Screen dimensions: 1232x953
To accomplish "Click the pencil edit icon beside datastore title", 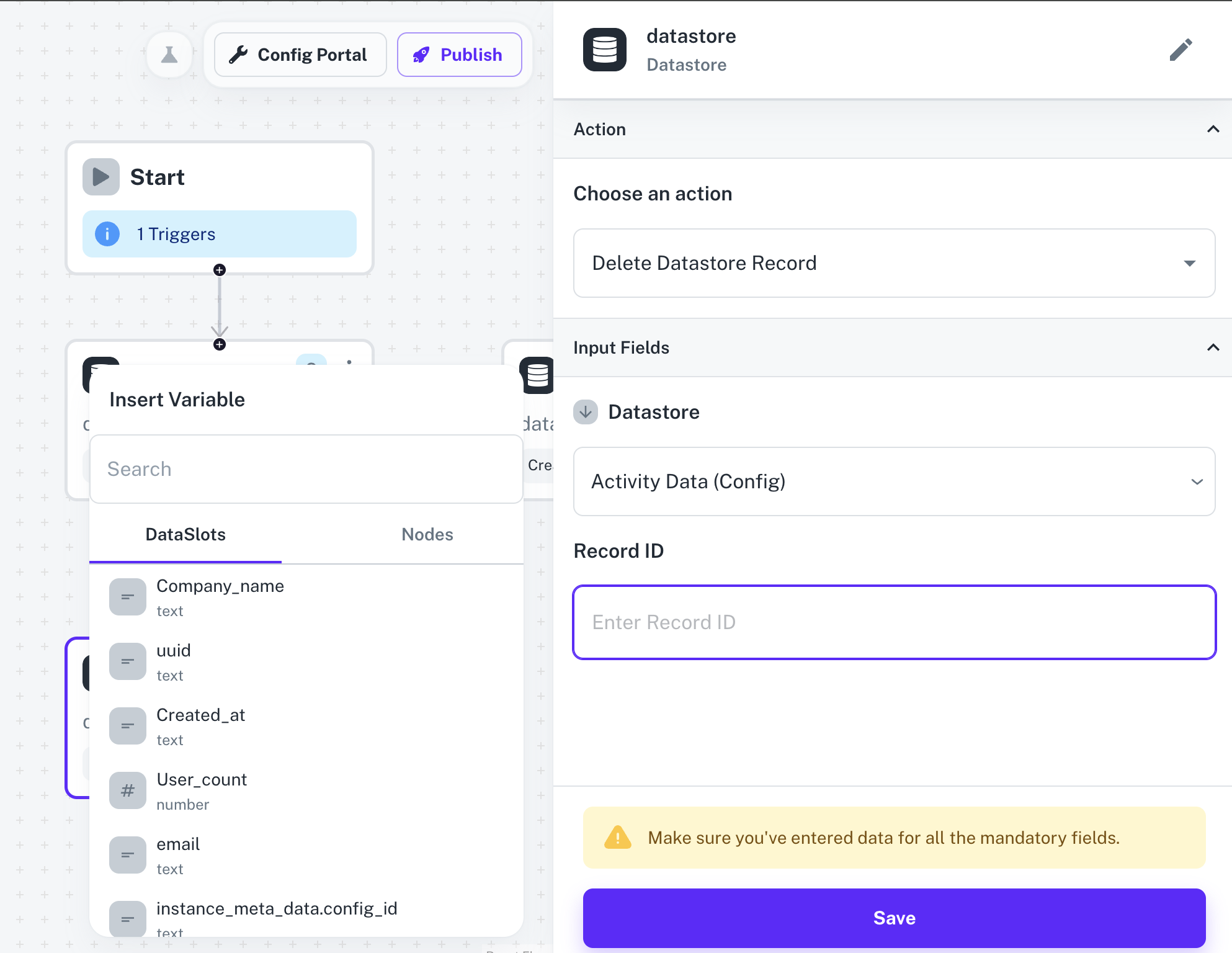I will [x=1181, y=50].
